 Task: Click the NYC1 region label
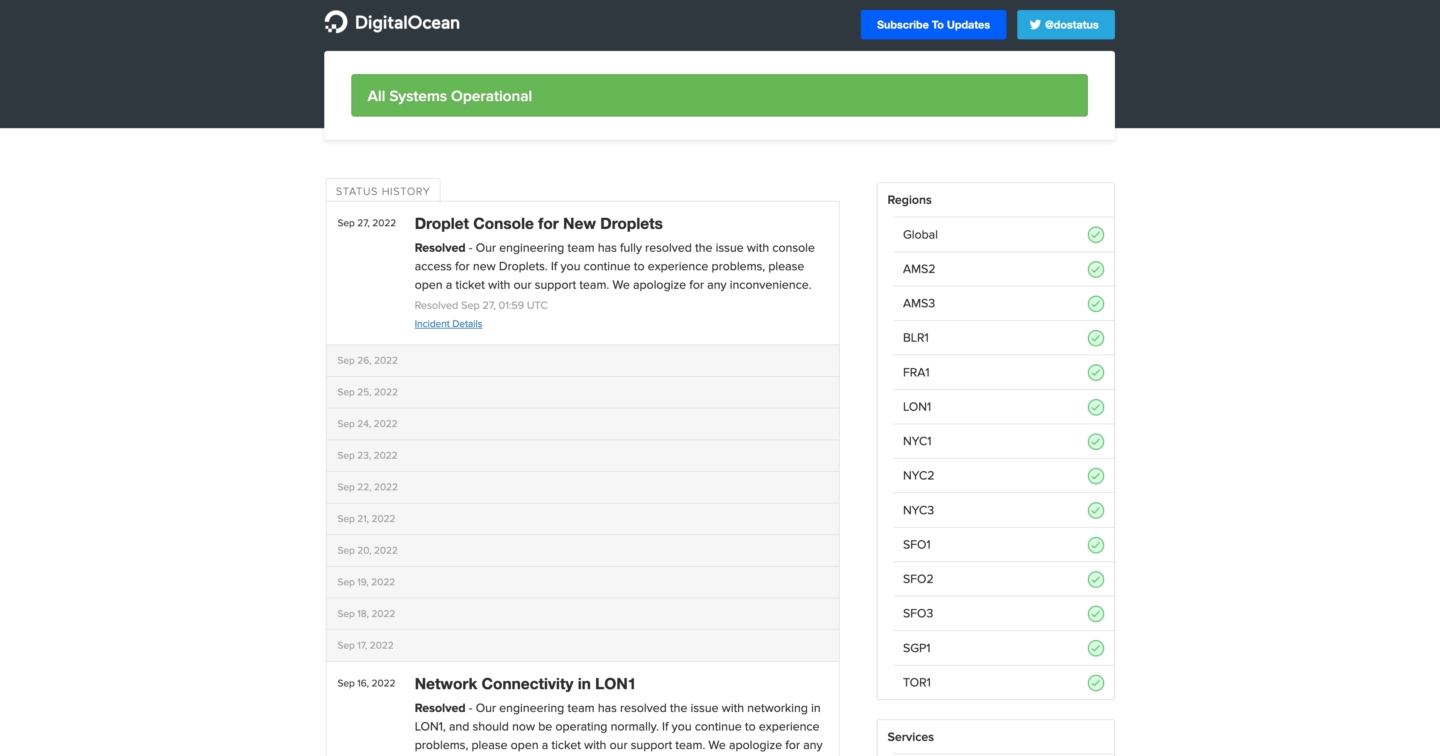point(917,442)
